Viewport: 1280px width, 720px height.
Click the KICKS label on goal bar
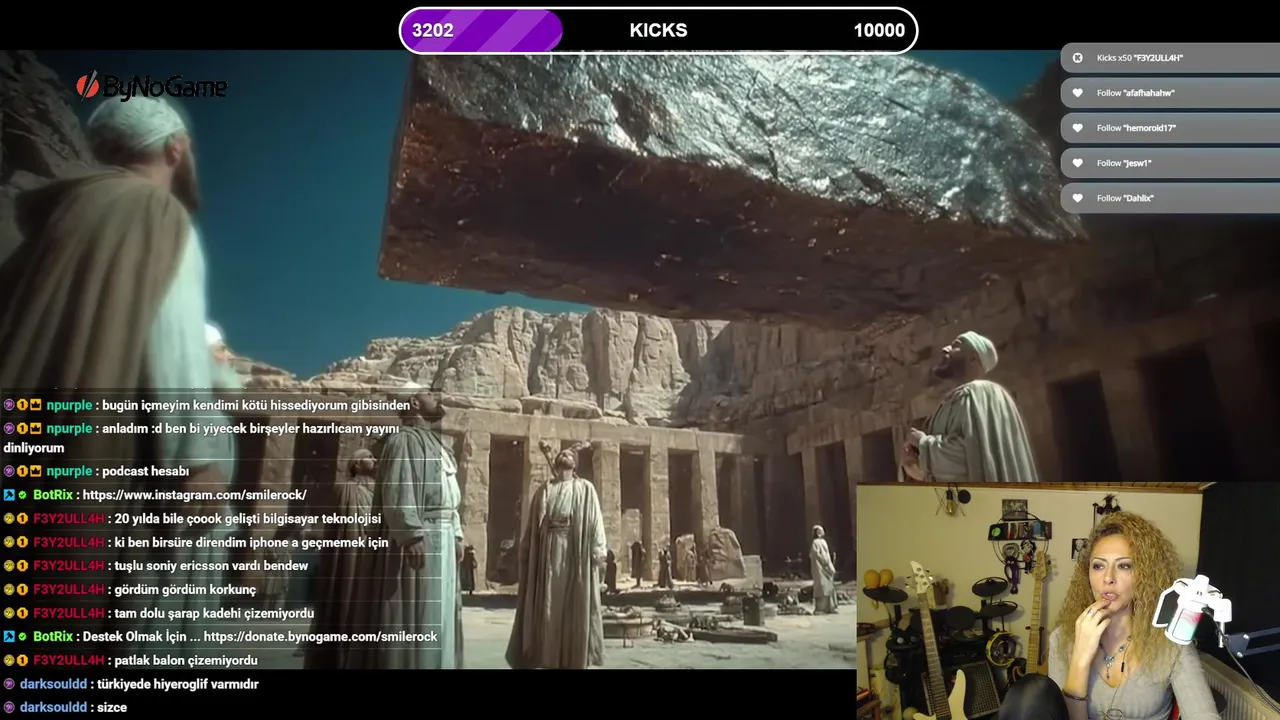pos(658,30)
